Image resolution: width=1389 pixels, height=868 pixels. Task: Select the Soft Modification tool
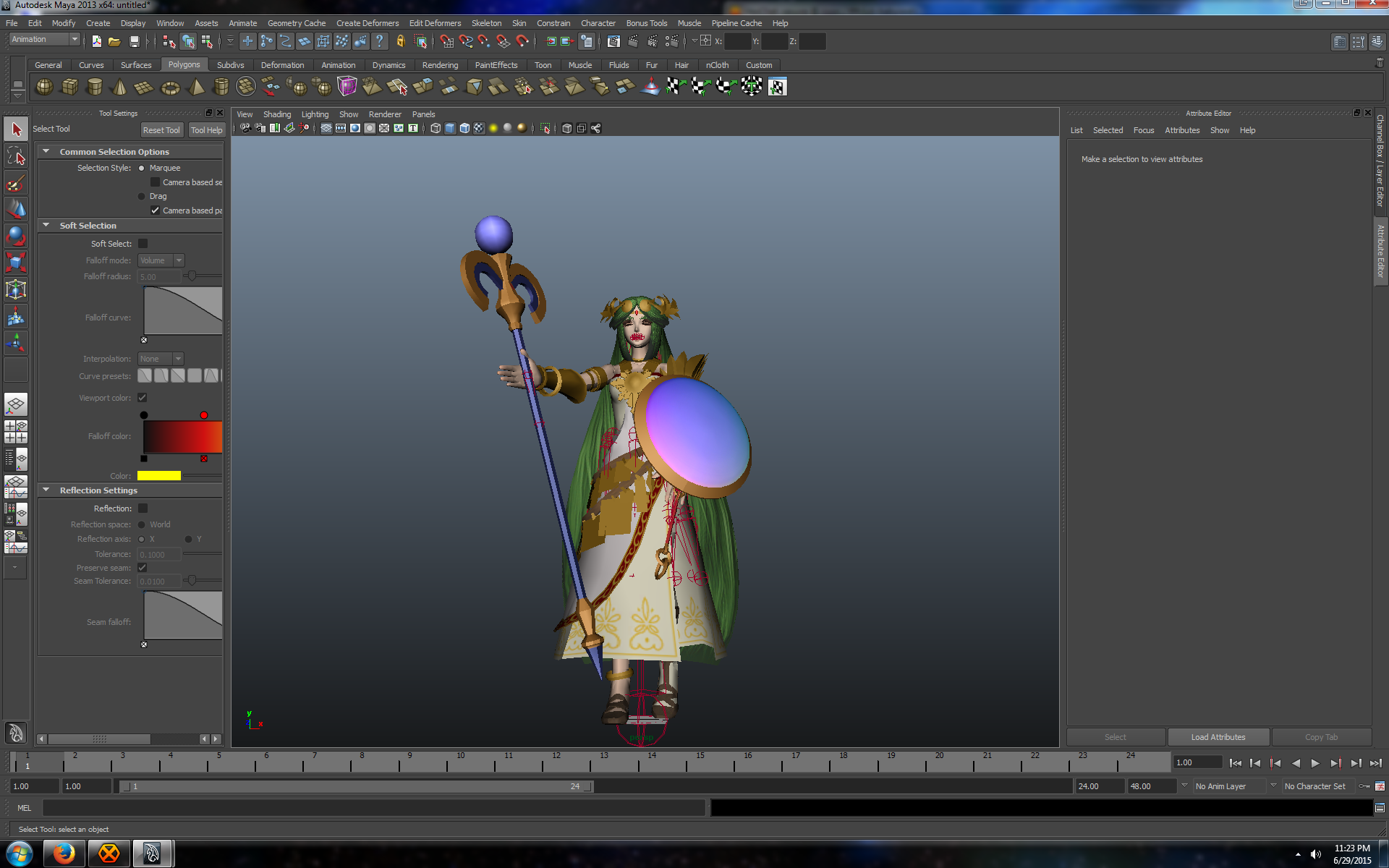tap(16, 316)
